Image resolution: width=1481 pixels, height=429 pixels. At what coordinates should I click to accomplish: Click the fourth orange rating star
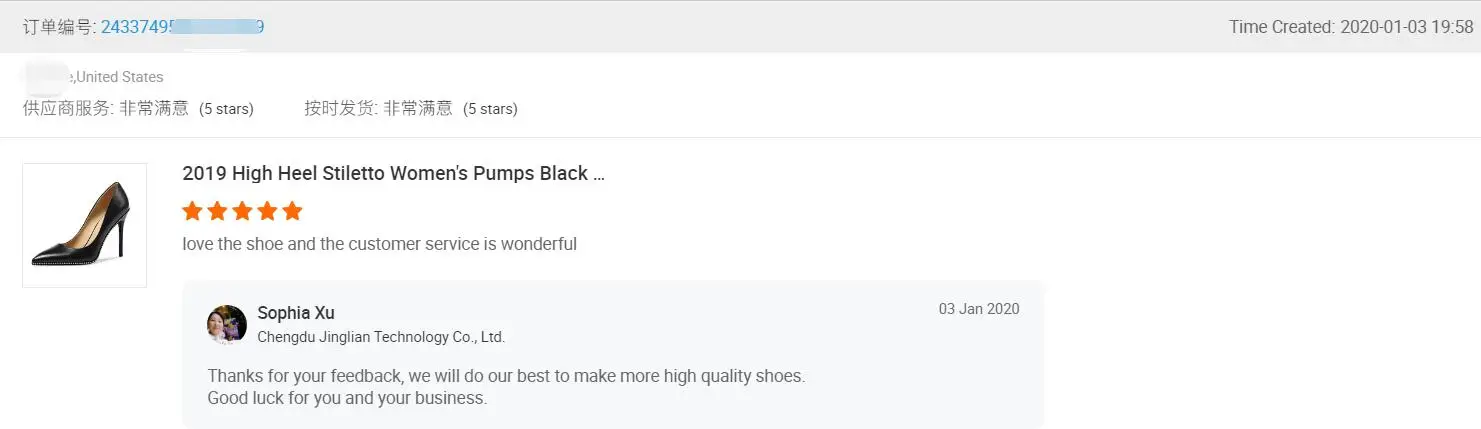click(267, 211)
